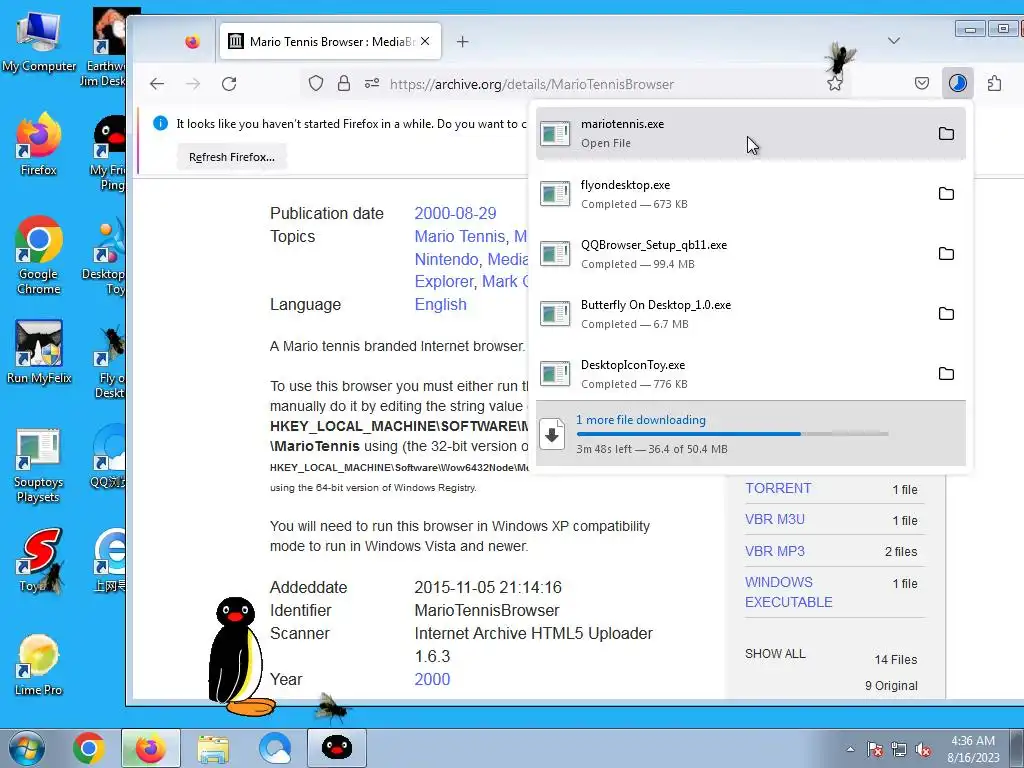Image resolution: width=1024 pixels, height=768 pixels.
Task: Open the Mario Tennis topic link
Action: 462,236
